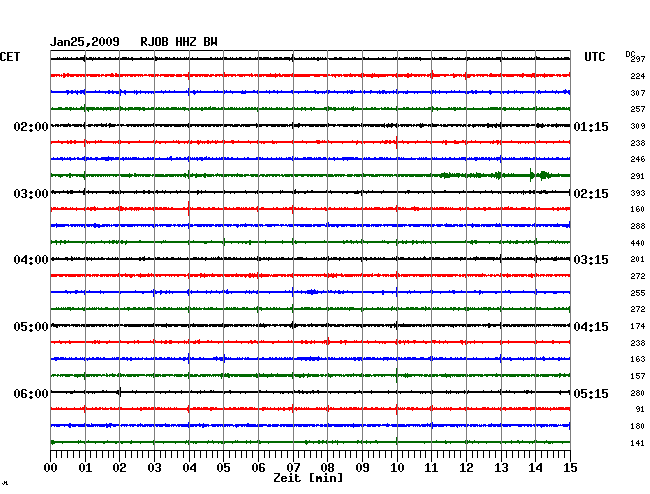
Task: Click the "DC" column header
Action: coord(630,54)
